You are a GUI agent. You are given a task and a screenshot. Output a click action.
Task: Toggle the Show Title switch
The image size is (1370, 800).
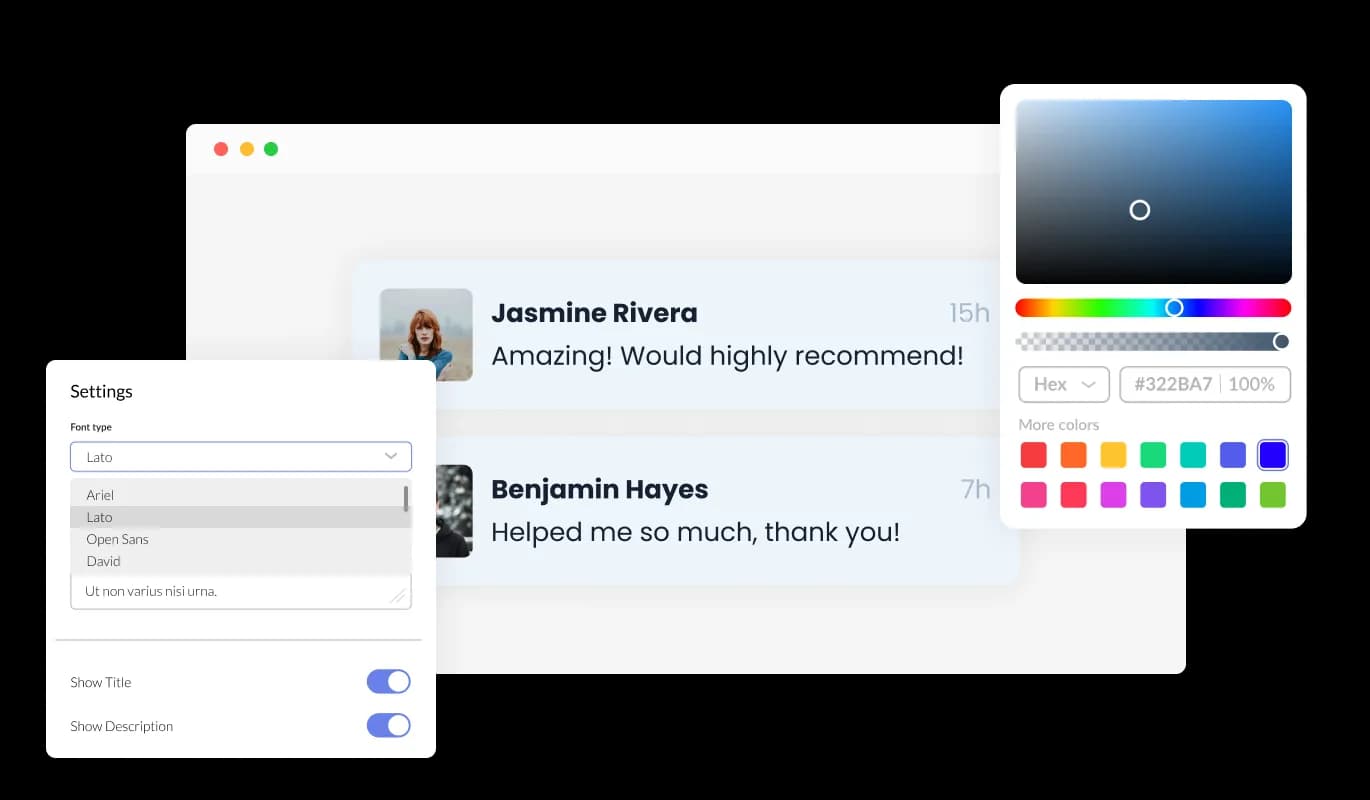pos(388,682)
